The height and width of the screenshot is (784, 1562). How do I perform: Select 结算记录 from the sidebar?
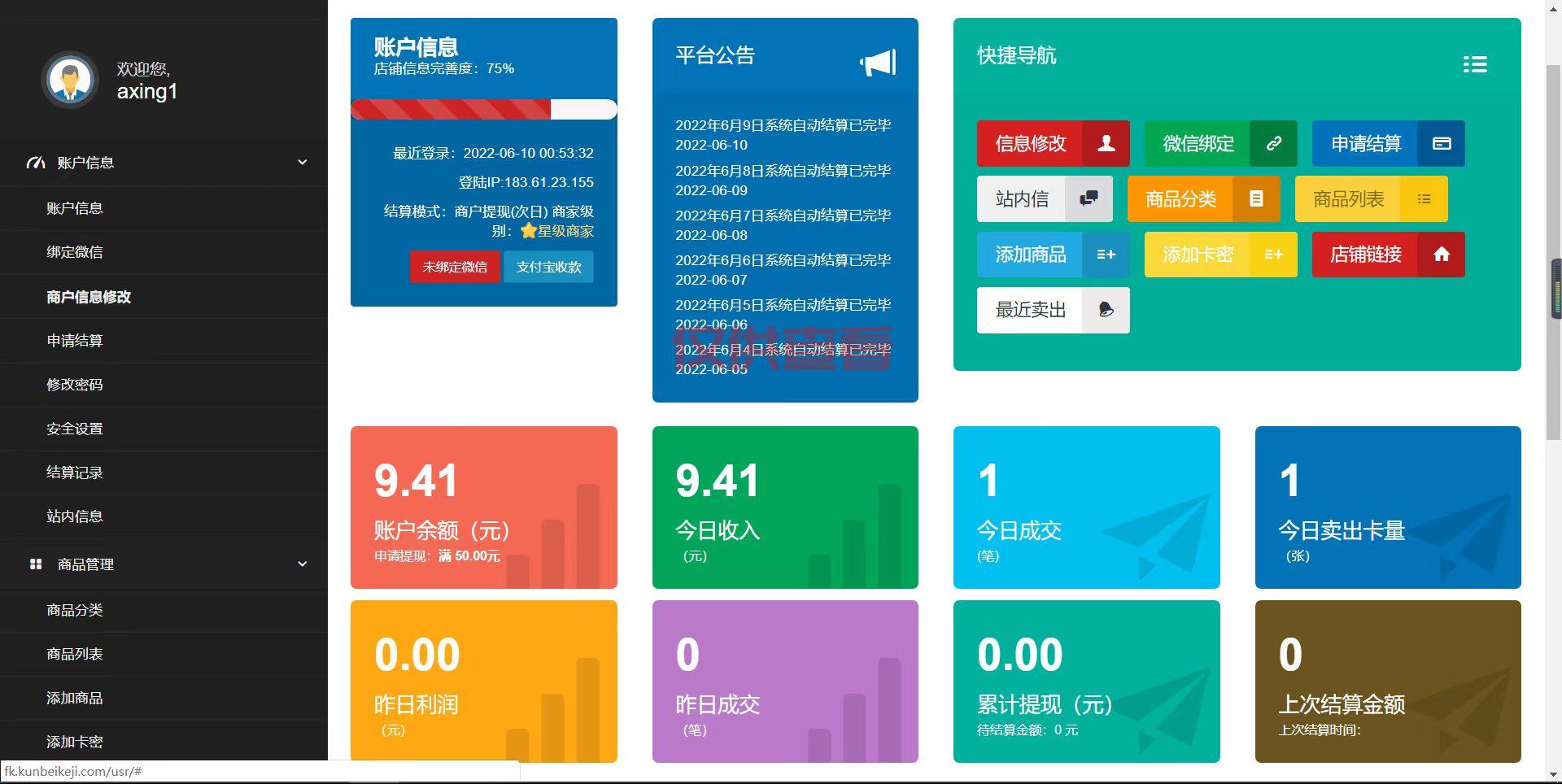coord(75,473)
